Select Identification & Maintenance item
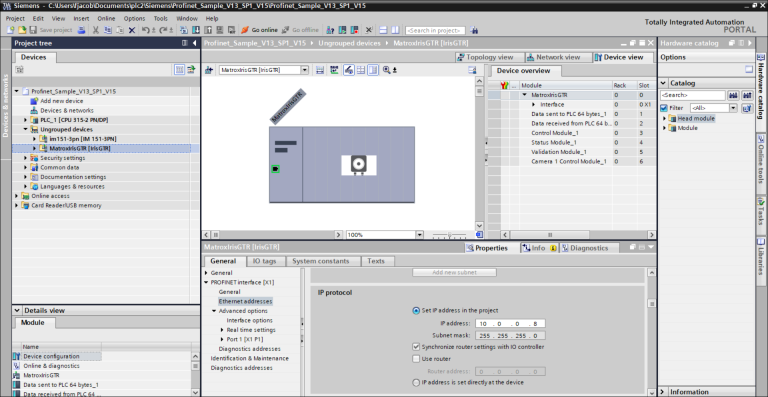Screen dimensions: 768x397 [x=250, y=358]
